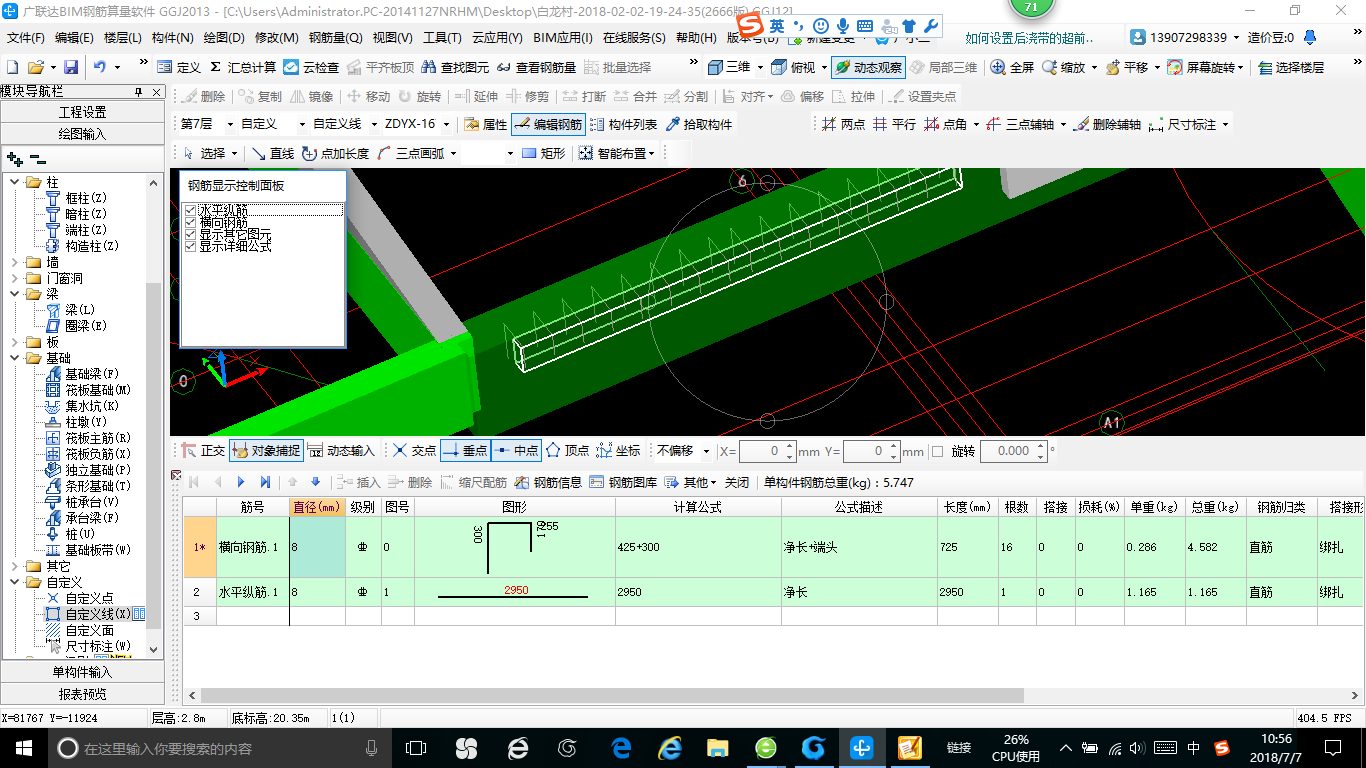Go to next rebar record arrow
Image resolution: width=1366 pixels, height=768 pixels.
[240, 482]
